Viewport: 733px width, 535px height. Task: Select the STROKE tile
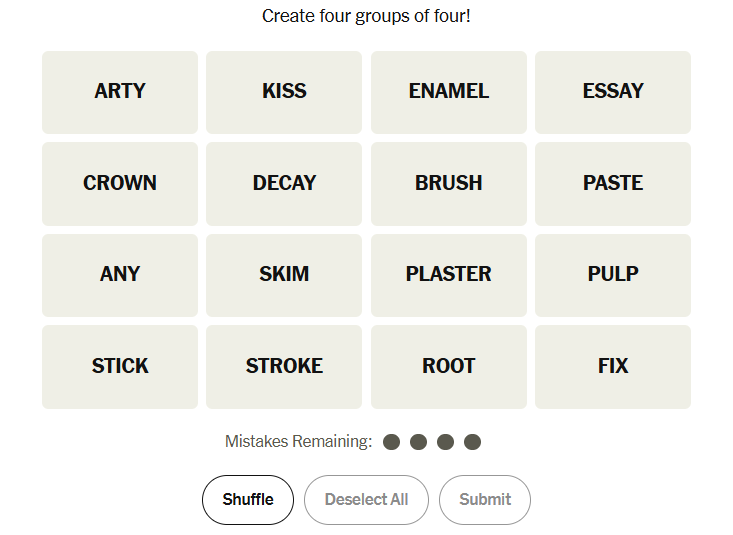point(284,367)
